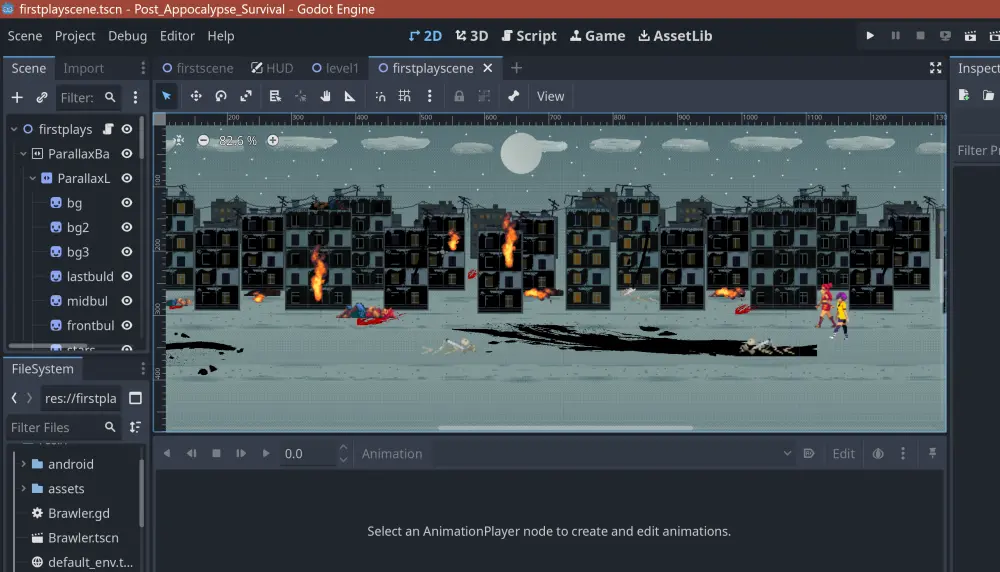
Task: Open the Import dock tab
Action: point(84,68)
